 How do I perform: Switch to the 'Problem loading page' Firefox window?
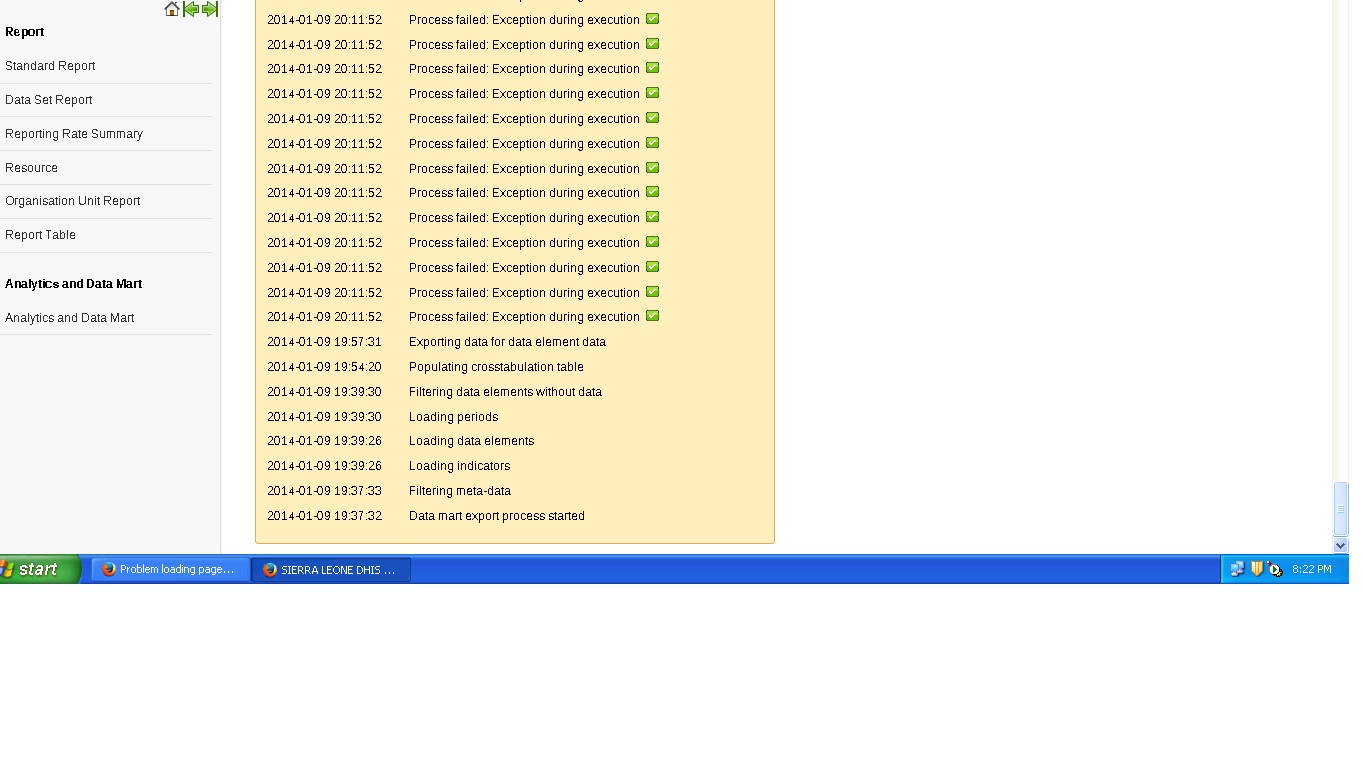[170, 570]
